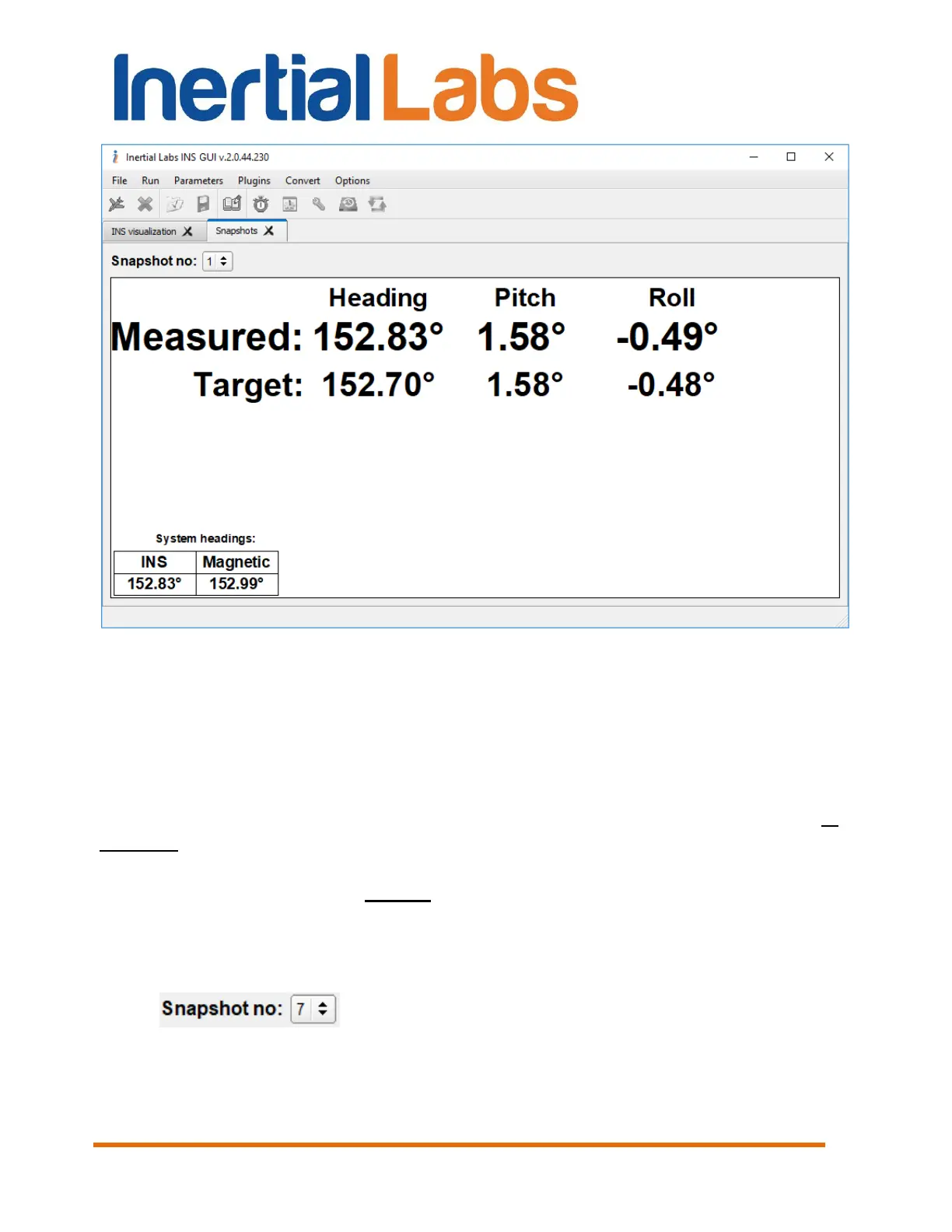
Task: Click the Magnetic table header cell
Action: point(236,562)
